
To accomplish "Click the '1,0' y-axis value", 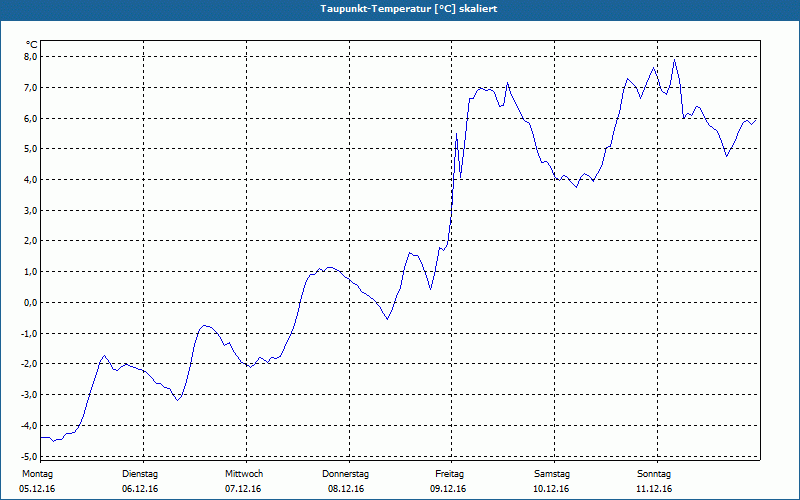I will click(31, 271).
